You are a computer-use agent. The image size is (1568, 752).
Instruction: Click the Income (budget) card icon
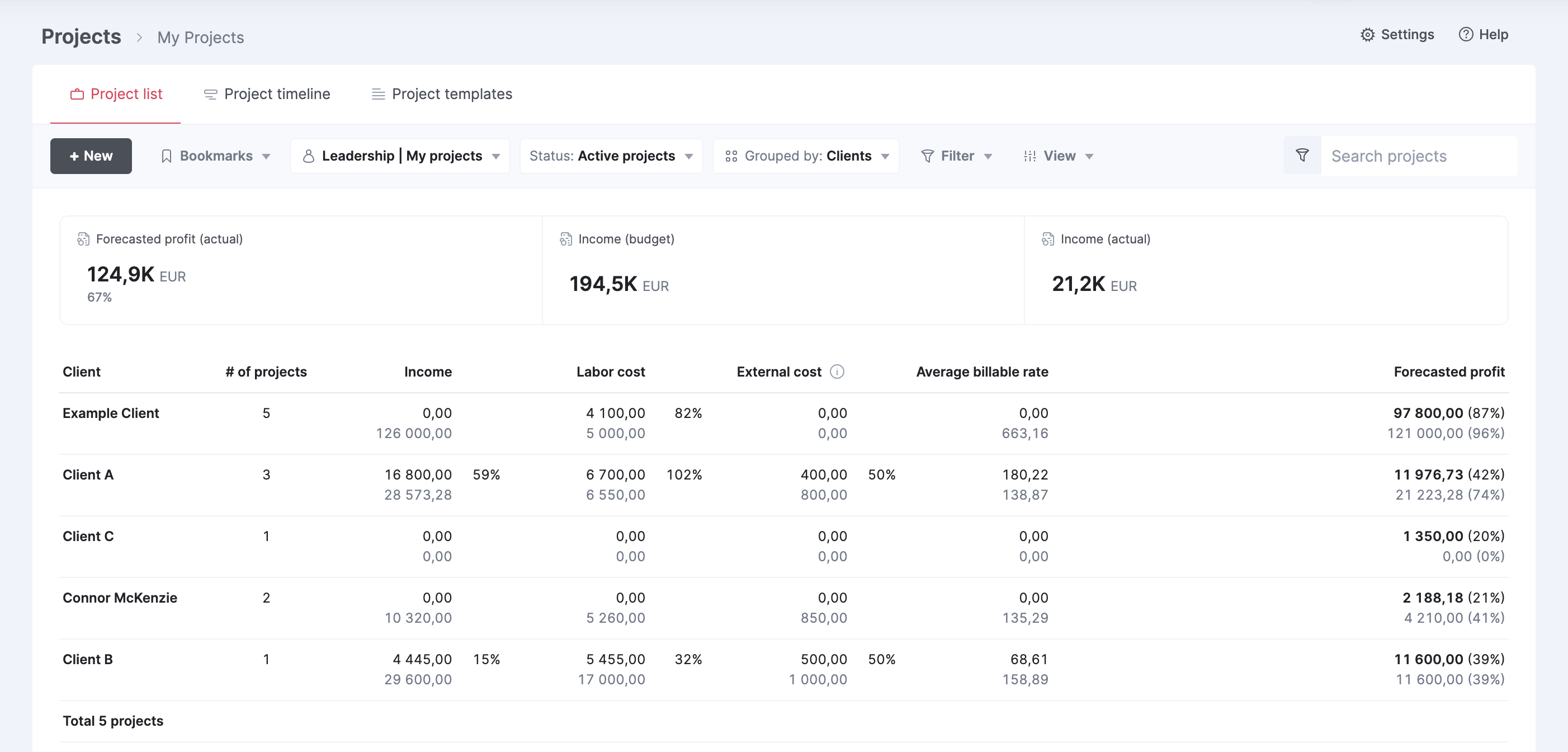565,239
